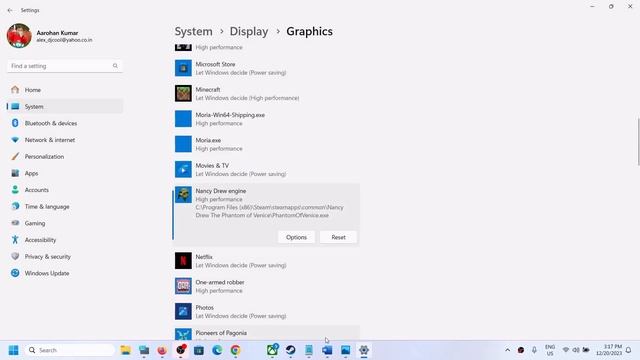Click the microphone system tray icon
The image size is (640, 360).
(x=534, y=350)
